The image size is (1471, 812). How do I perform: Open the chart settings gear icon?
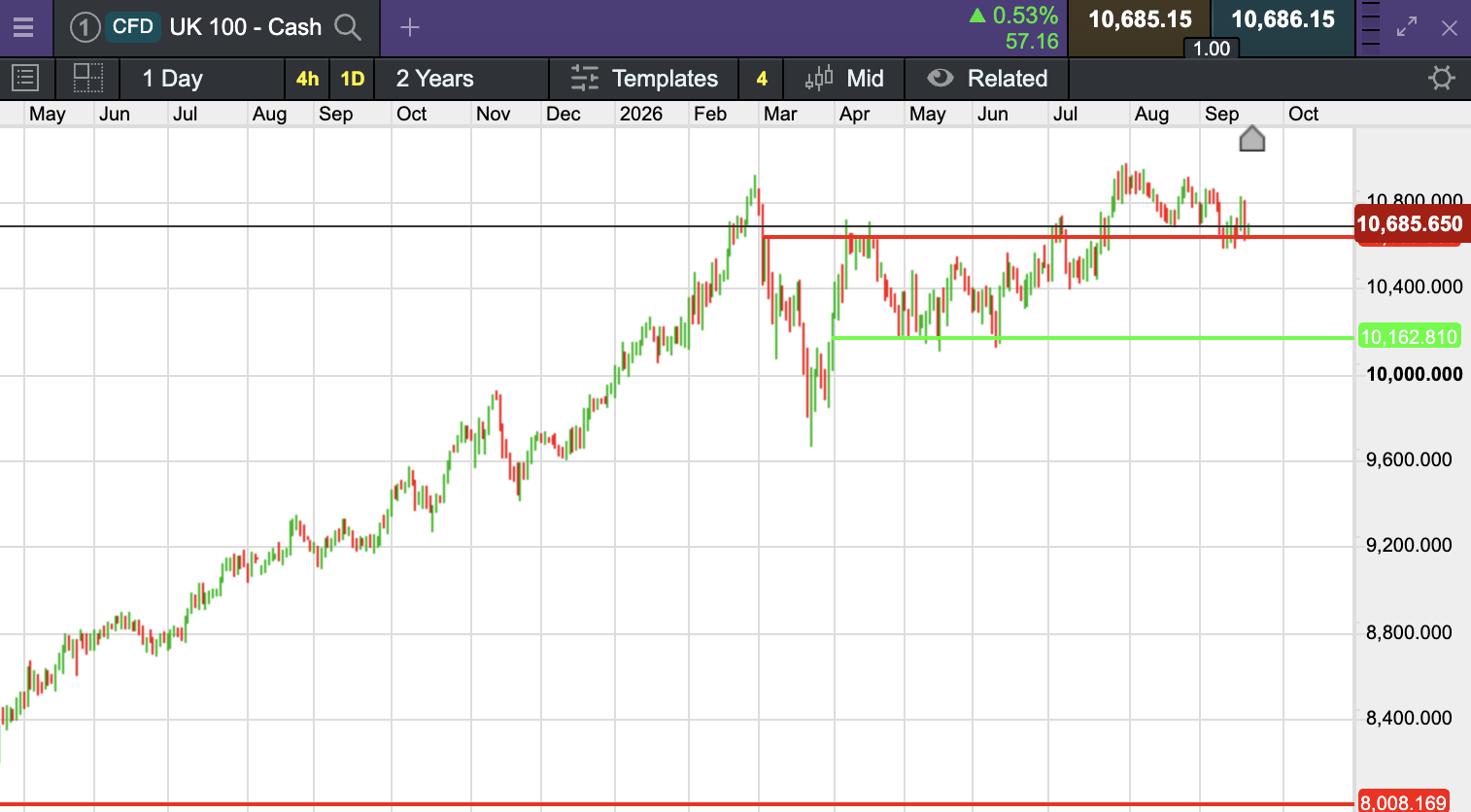pyautogui.click(x=1442, y=78)
